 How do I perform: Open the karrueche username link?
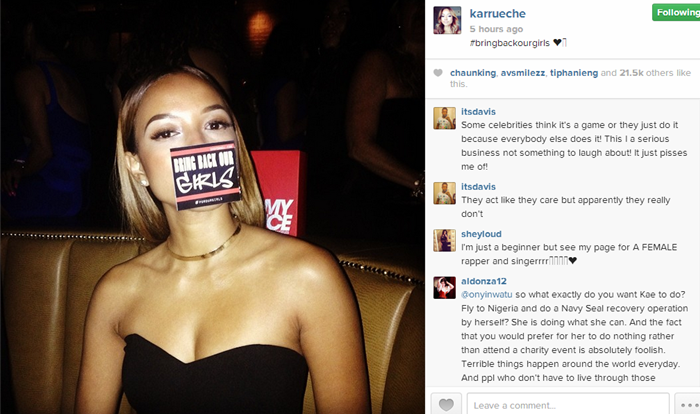pyautogui.click(x=497, y=14)
